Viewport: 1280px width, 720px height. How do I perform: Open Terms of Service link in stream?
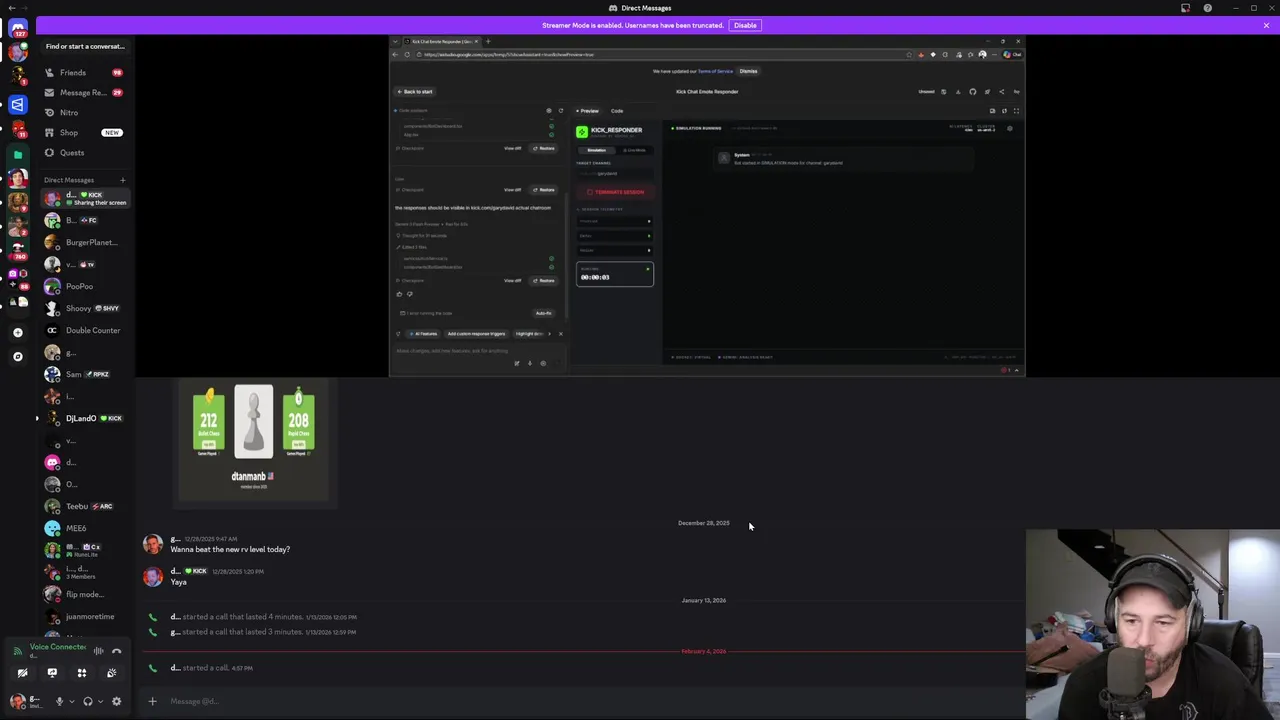coord(715,71)
